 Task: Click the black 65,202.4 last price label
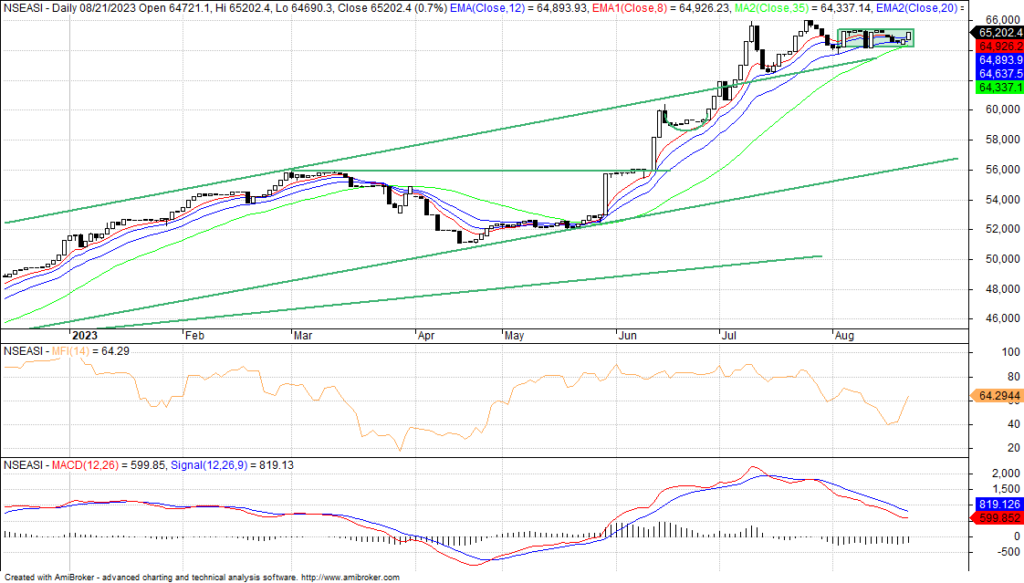(993, 32)
